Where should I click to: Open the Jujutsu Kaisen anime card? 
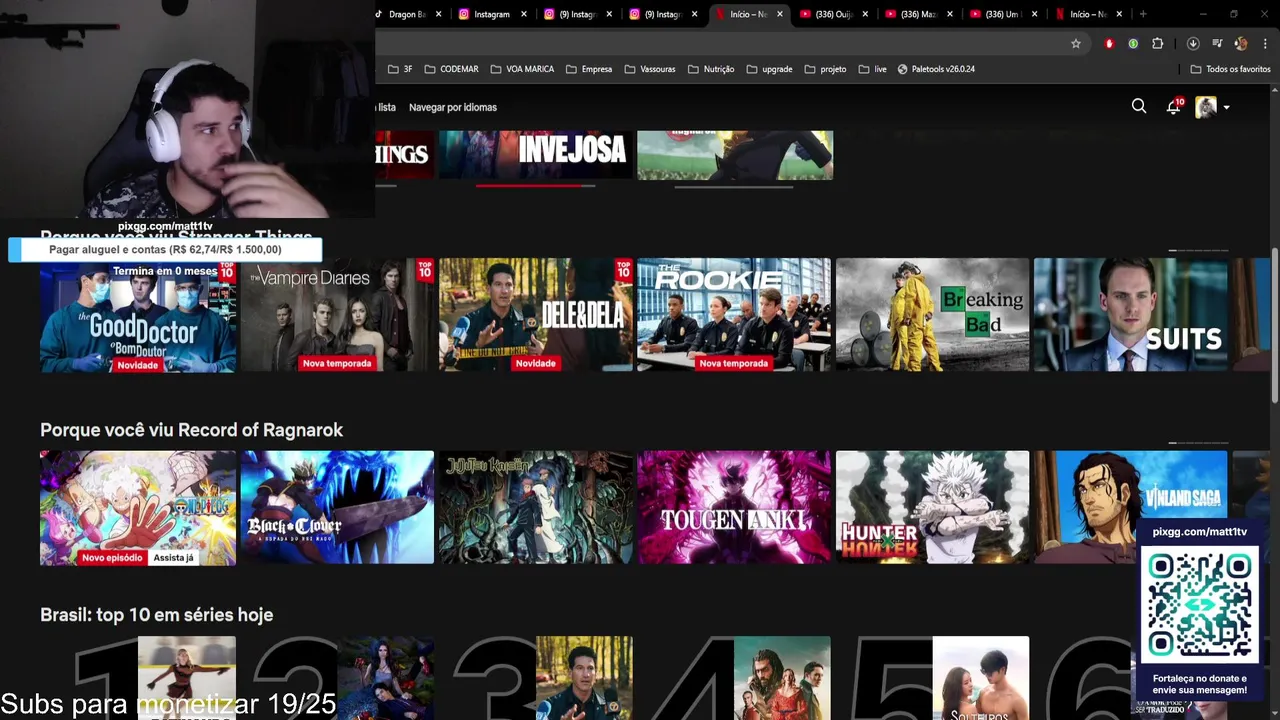pos(535,507)
